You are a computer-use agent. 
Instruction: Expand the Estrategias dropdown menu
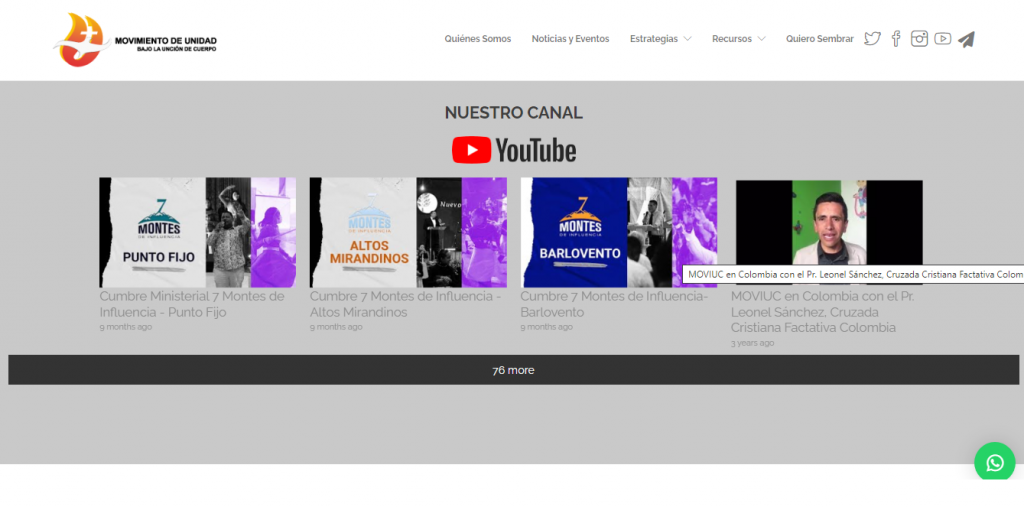coord(660,39)
